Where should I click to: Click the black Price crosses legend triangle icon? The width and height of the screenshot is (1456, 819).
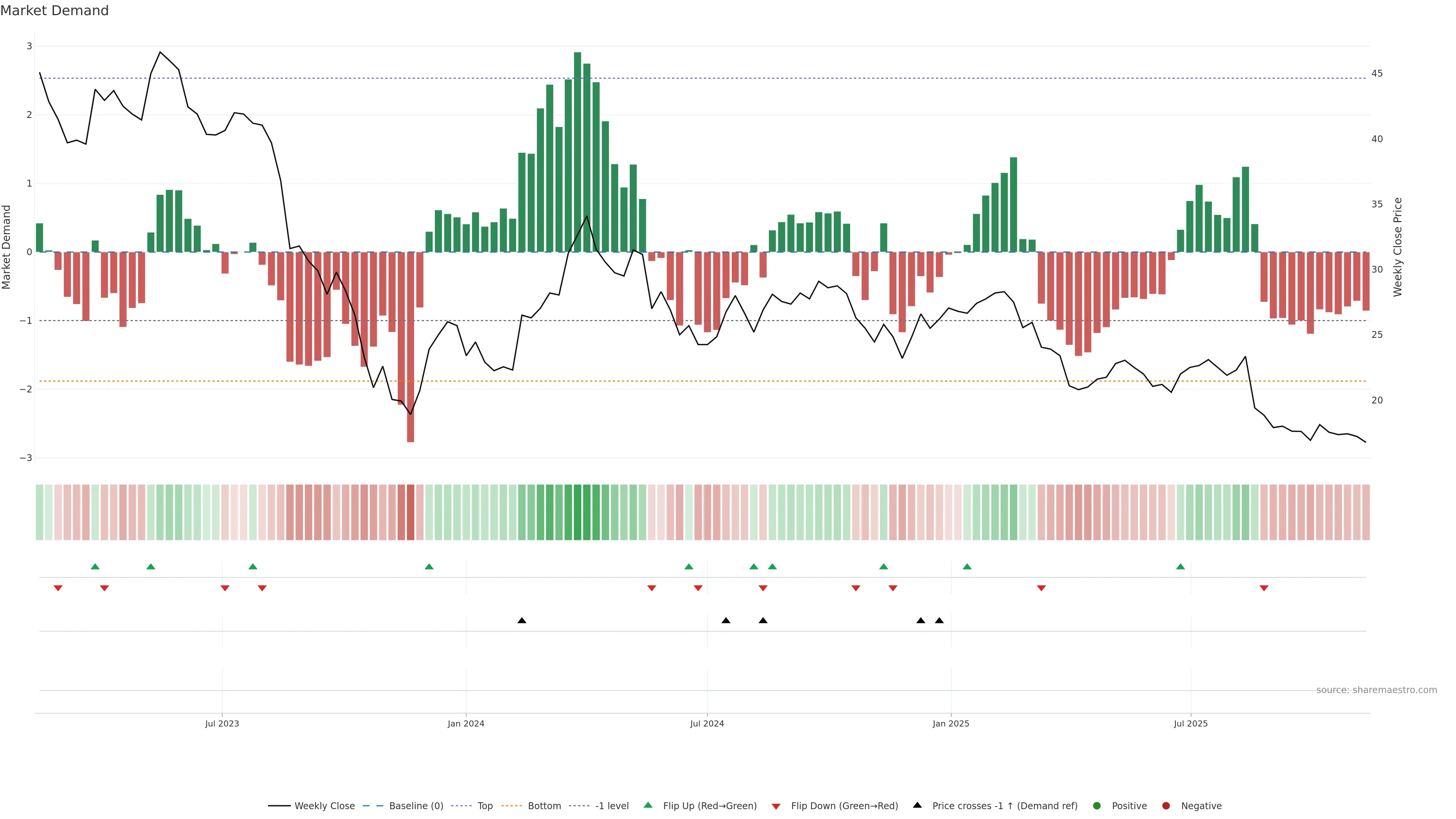tap(917, 805)
